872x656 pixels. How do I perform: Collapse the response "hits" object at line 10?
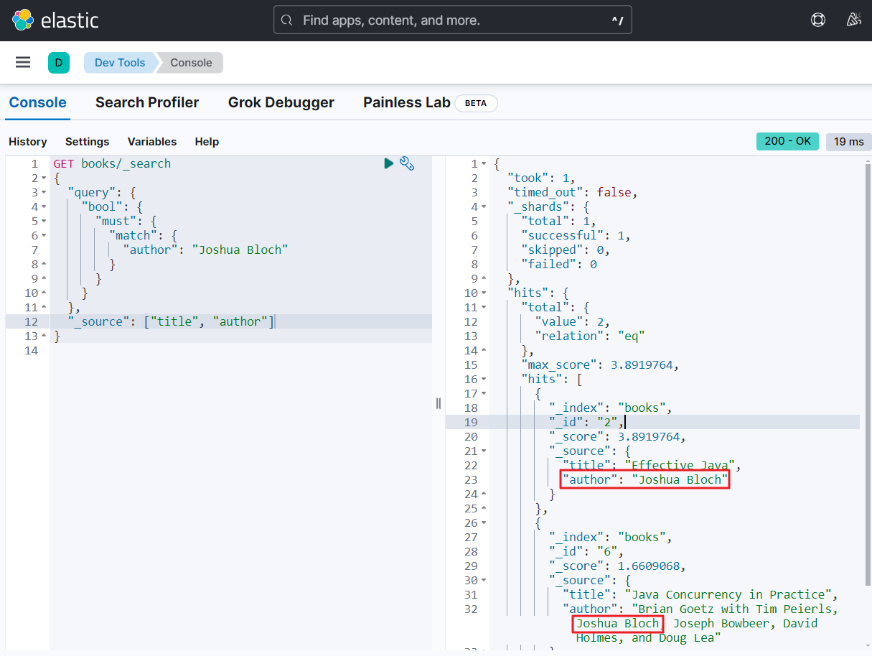pos(484,294)
